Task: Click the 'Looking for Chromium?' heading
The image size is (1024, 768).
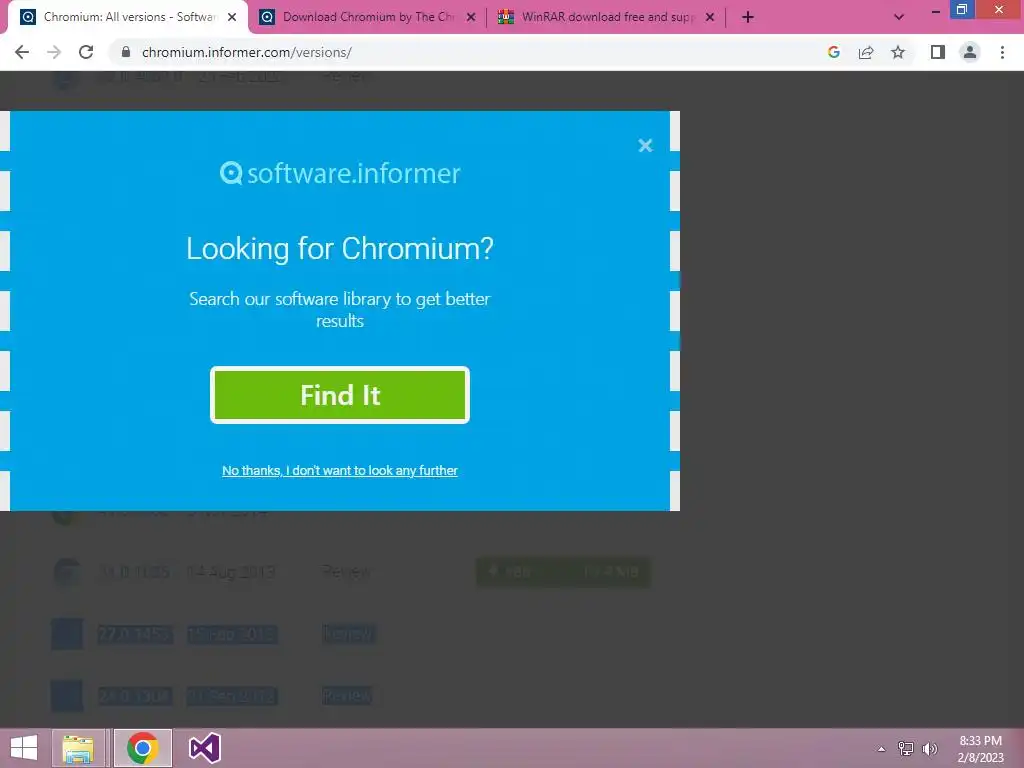Action: [x=340, y=249]
